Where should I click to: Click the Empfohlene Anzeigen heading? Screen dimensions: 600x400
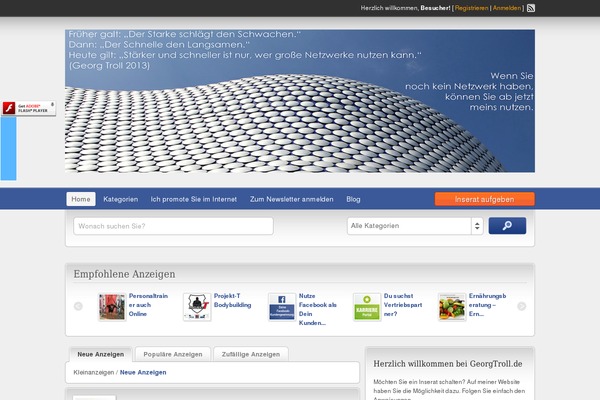click(124, 274)
